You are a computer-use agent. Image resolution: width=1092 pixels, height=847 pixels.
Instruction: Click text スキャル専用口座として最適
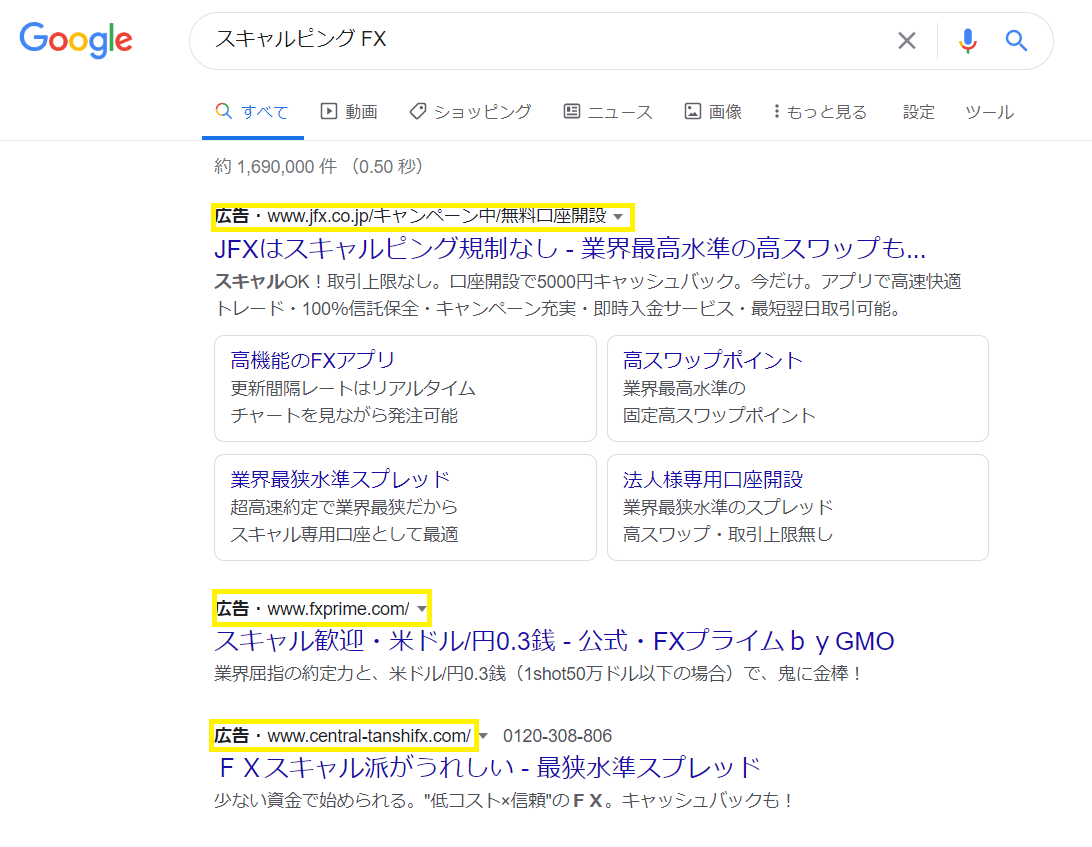[x=344, y=534]
